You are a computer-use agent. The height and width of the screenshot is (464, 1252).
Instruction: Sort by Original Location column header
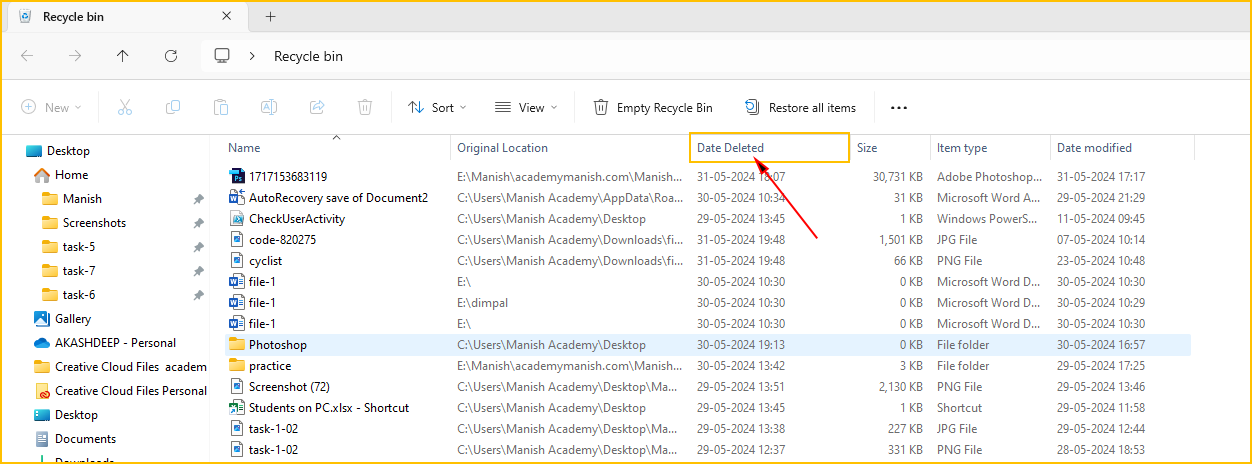pos(502,148)
